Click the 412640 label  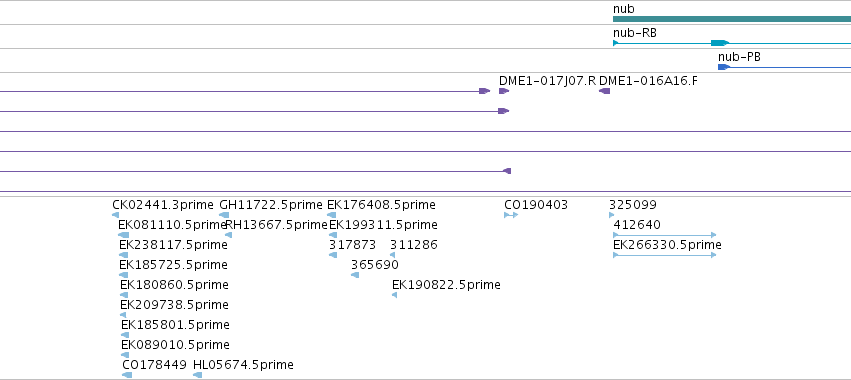coord(637,225)
